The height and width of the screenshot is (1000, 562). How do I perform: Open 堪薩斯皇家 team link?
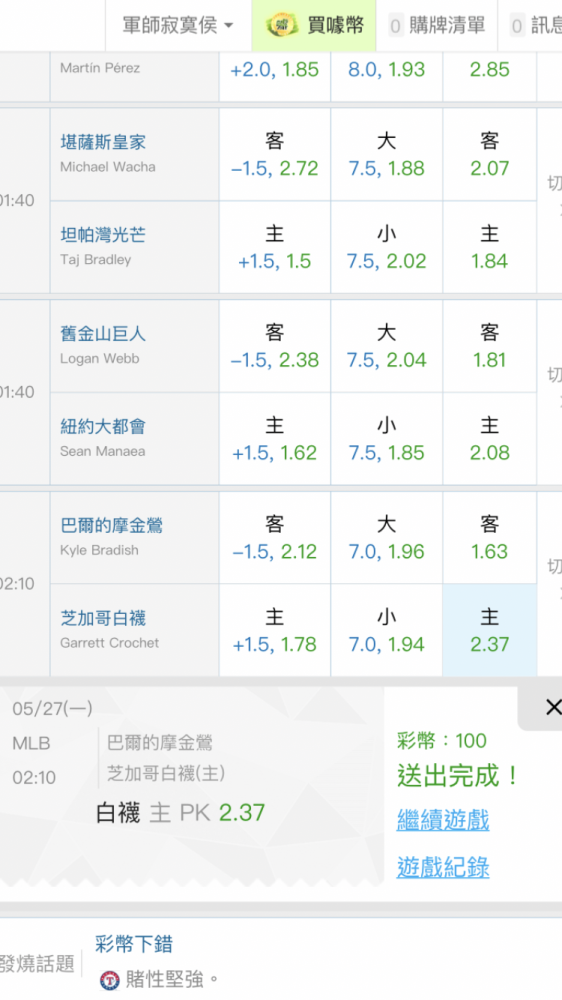point(103,142)
